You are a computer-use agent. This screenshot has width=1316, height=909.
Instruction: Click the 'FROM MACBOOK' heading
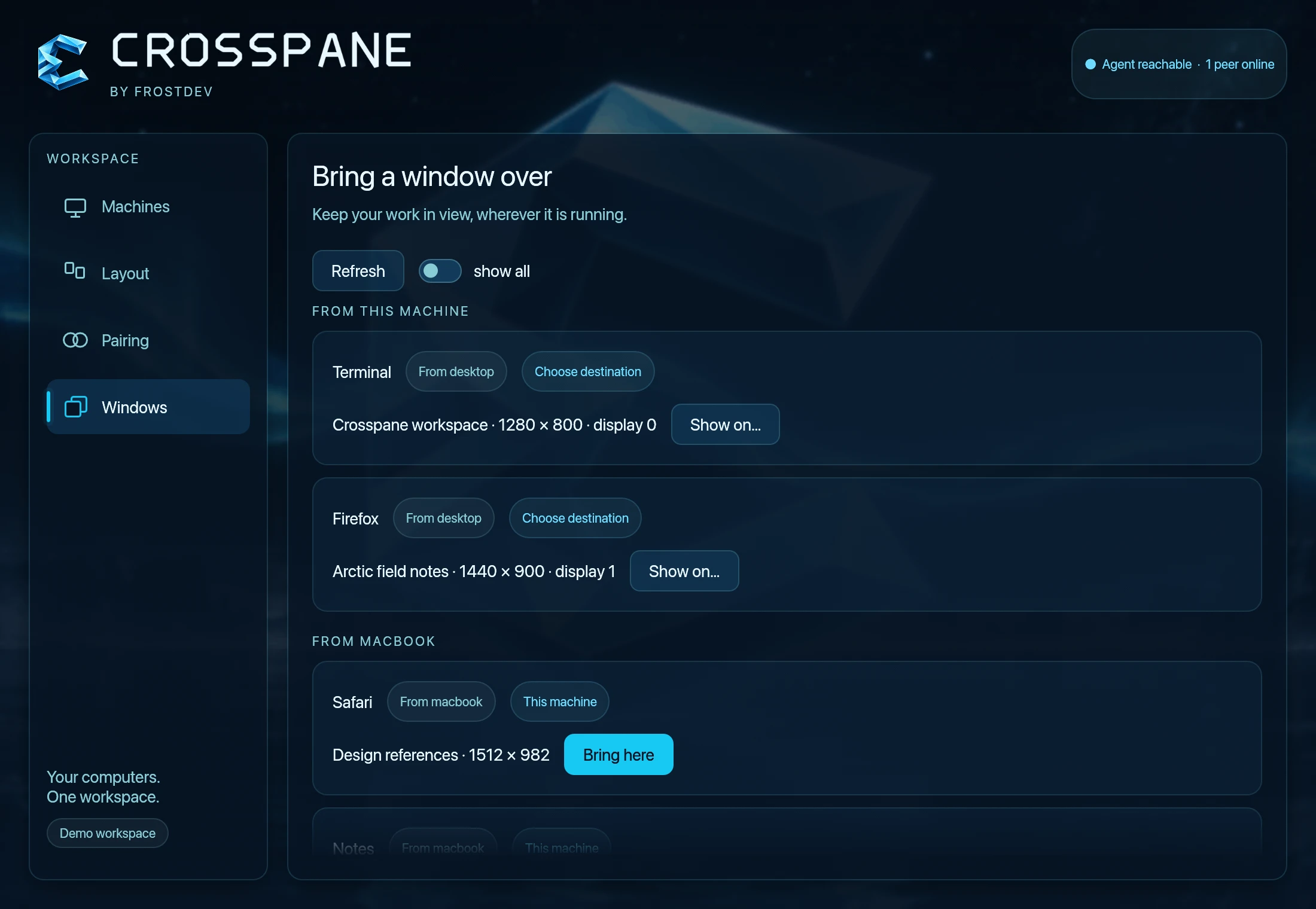(x=374, y=641)
